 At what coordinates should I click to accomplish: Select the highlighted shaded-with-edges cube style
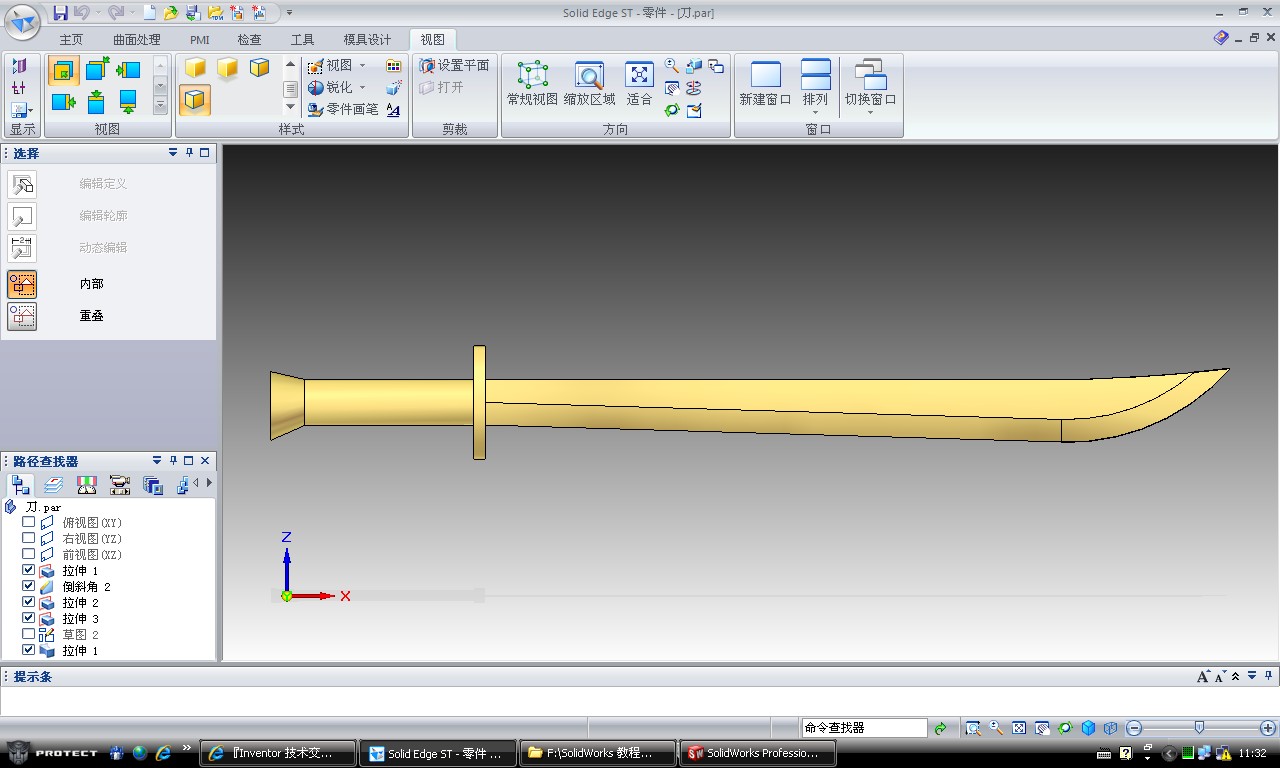point(196,100)
